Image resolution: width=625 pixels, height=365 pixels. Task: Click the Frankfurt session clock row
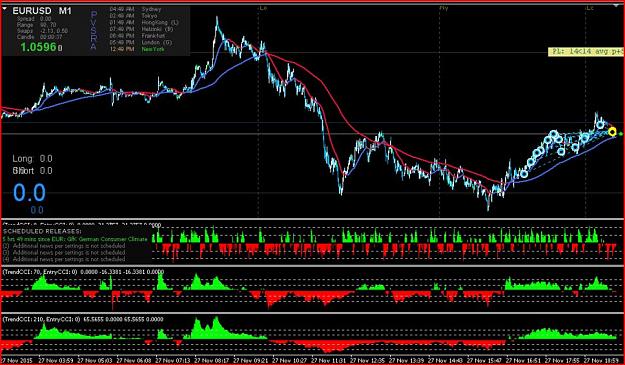click(x=137, y=36)
